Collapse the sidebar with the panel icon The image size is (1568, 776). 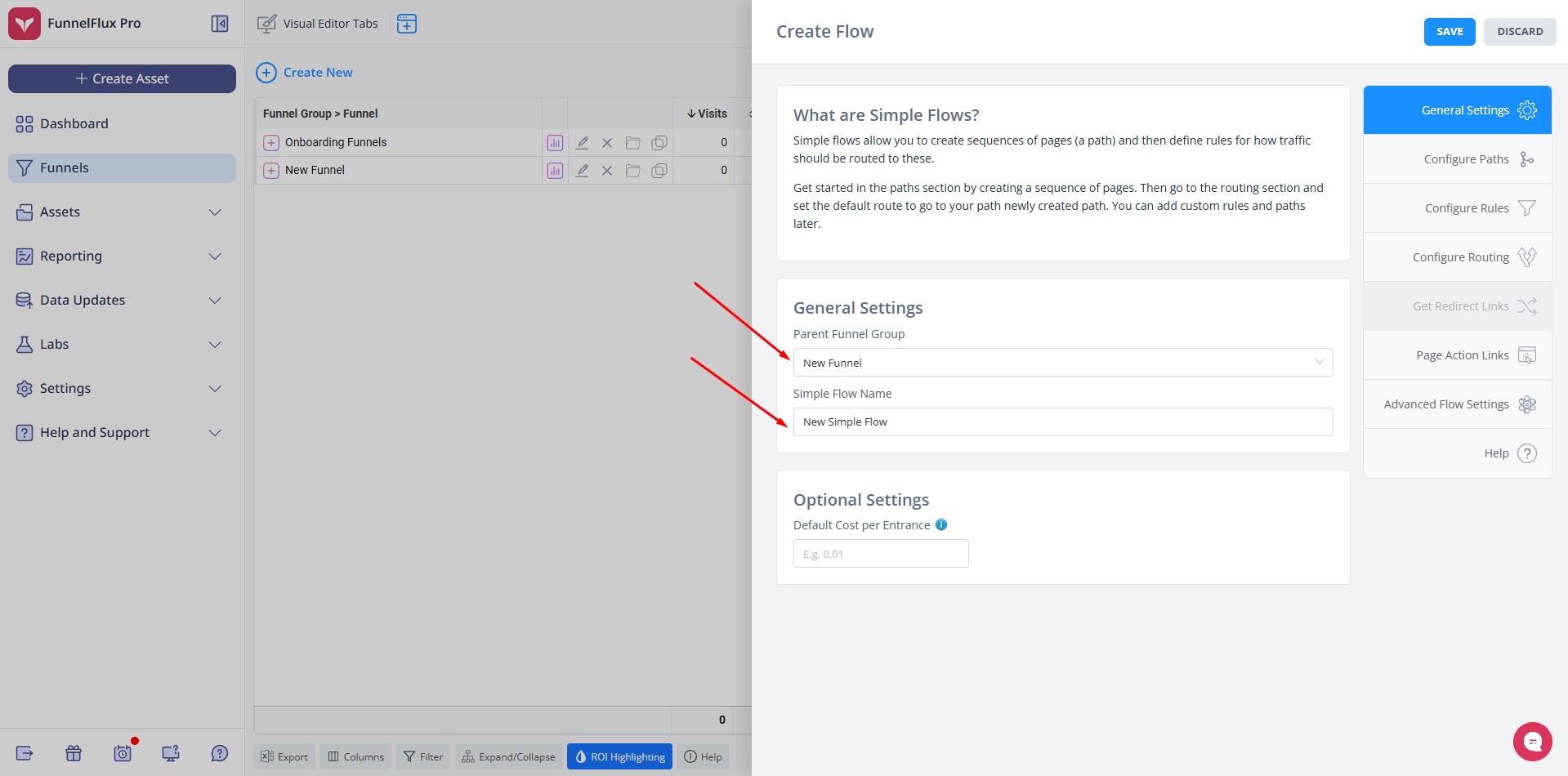[220, 24]
